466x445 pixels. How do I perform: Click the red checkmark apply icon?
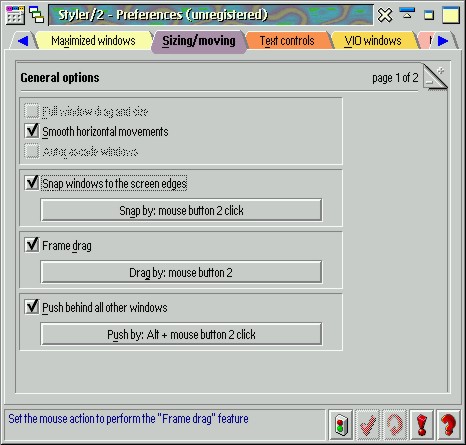pyautogui.click(x=367, y=425)
